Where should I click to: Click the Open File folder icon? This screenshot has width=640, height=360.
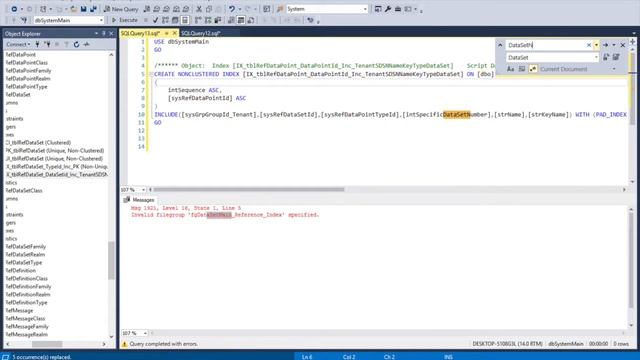(x=73, y=9)
